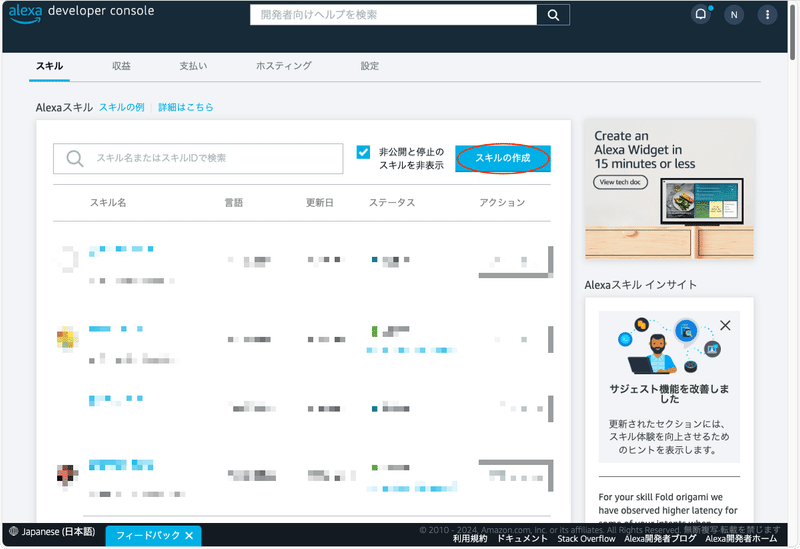Open the user profile N avatar
This screenshot has height=549, width=800.
[x=734, y=15]
